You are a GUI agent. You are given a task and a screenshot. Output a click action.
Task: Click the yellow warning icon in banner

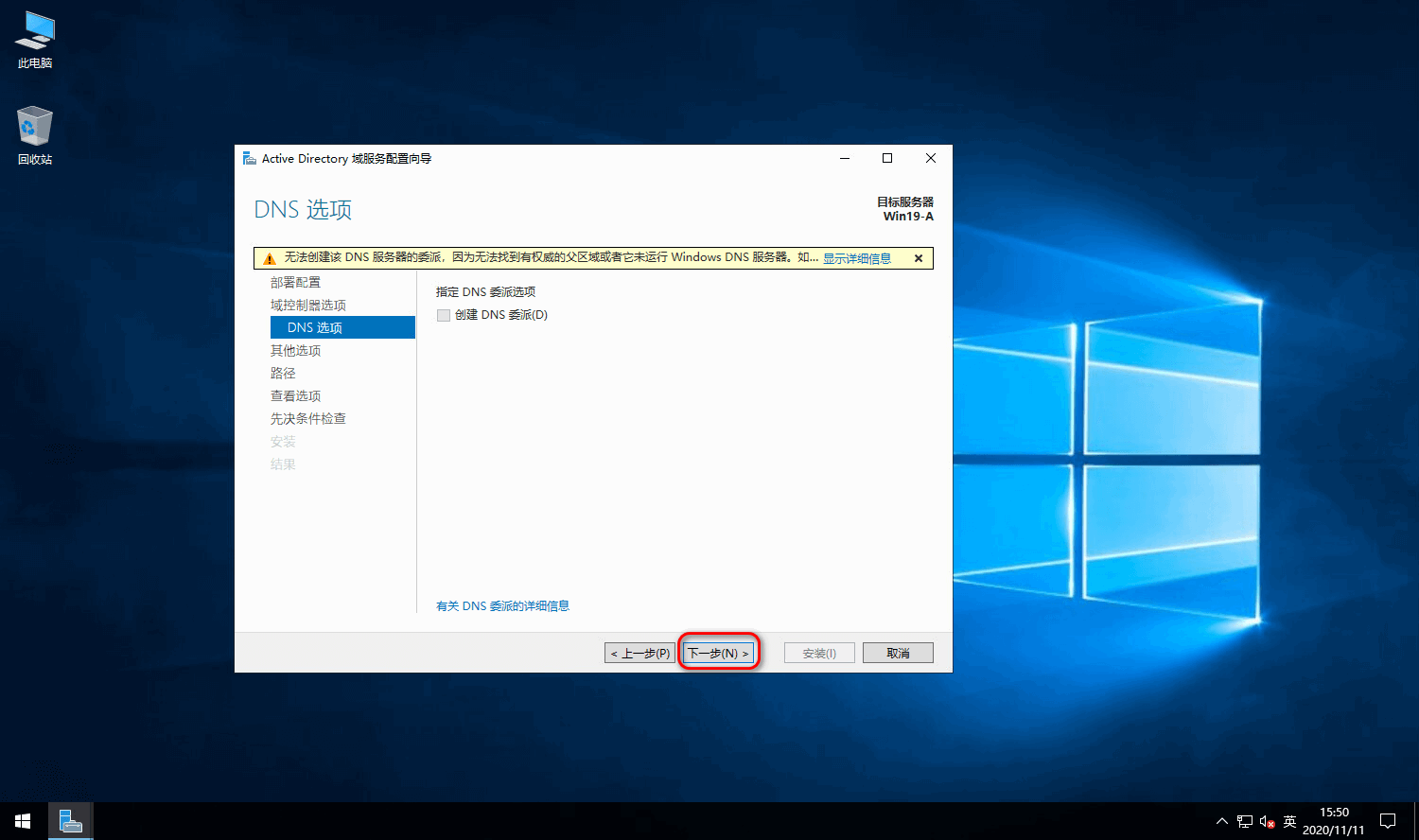(x=270, y=258)
